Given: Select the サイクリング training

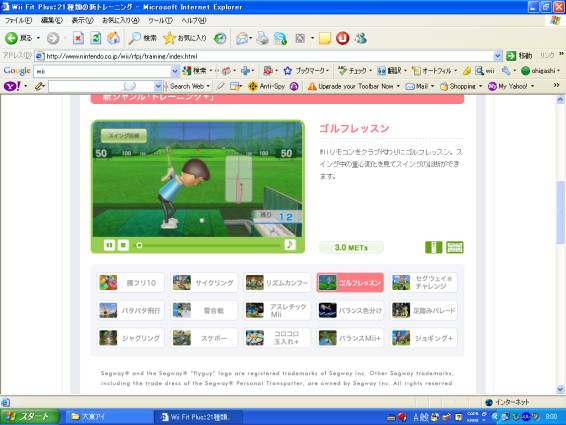Looking at the screenshot, I should click(x=204, y=282).
